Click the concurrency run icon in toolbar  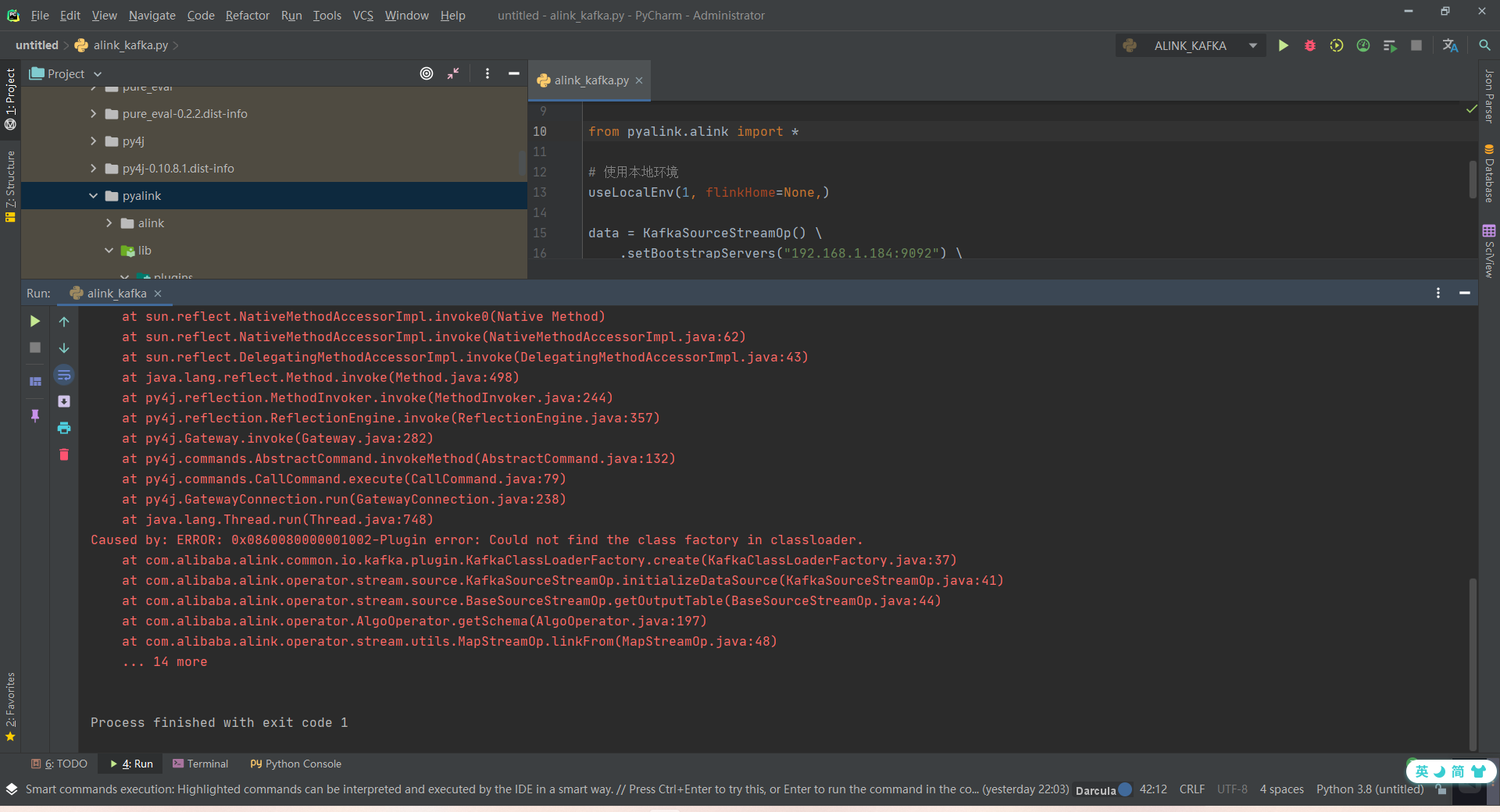coord(1390,46)
